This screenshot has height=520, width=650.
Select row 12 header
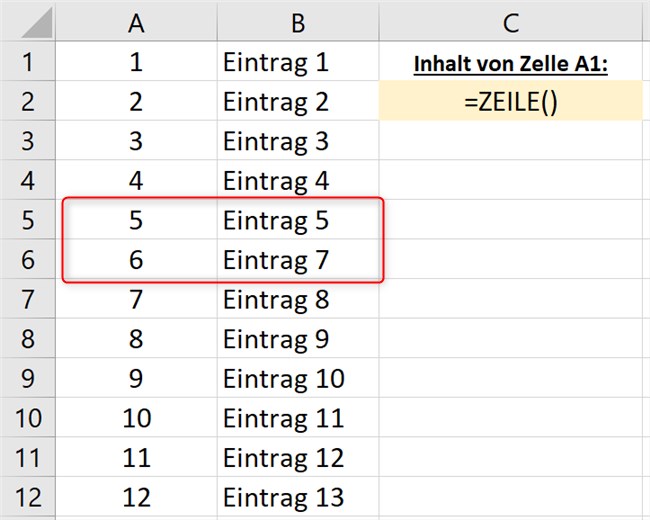coord(27,497)
